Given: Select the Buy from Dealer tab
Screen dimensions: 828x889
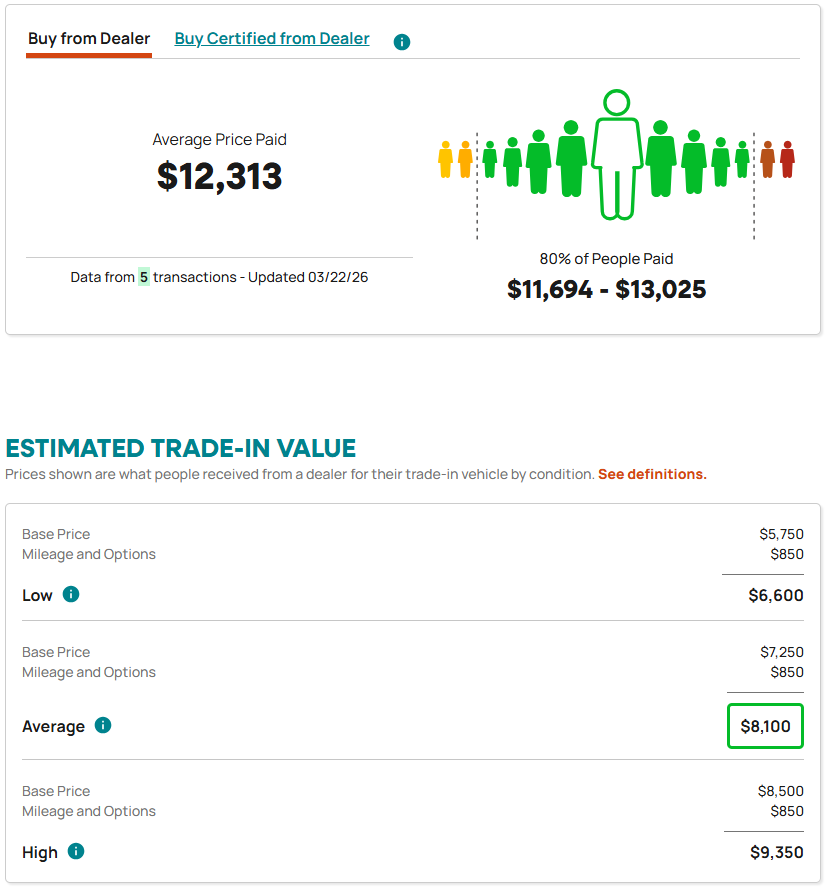Looking at the screenshot, I should (x=89, y=39).
